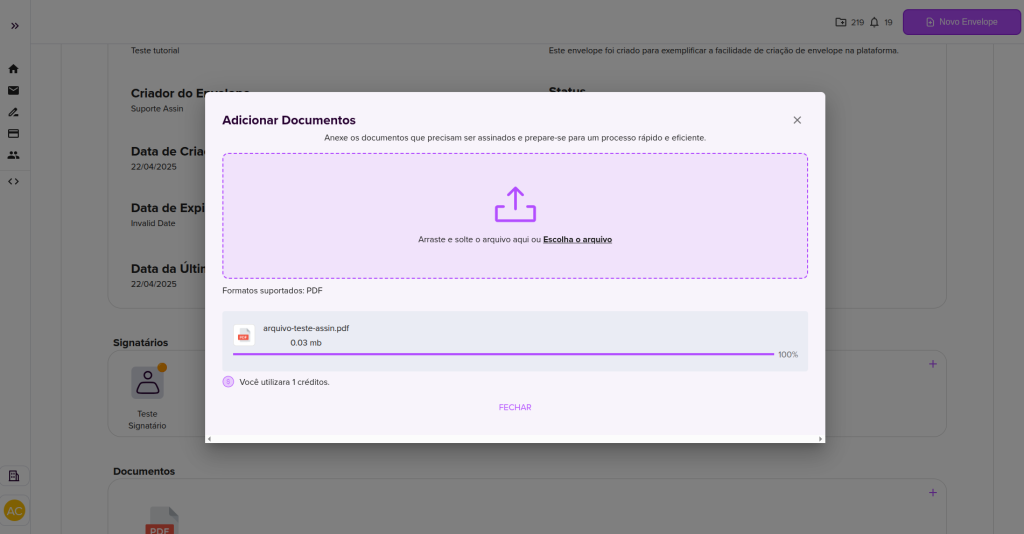Open the developer code icon in sidebar
This screenshot has height=534, width=1024.
(13, 181)
